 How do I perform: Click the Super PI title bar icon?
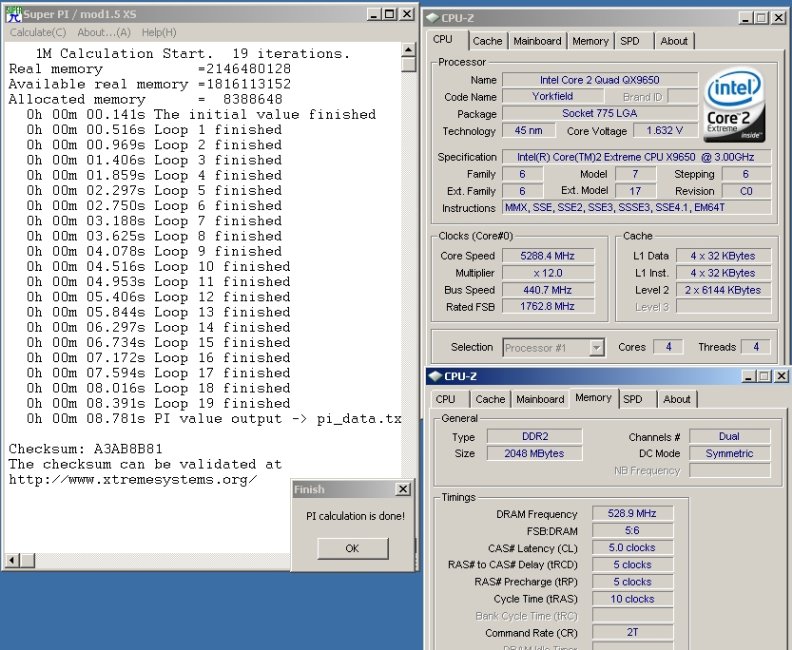coord(14,14)
